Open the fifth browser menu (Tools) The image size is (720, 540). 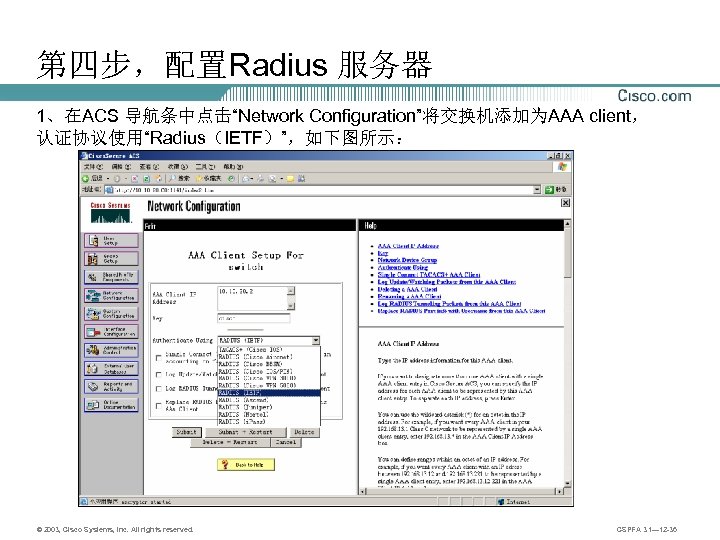(x=205, y=167)
